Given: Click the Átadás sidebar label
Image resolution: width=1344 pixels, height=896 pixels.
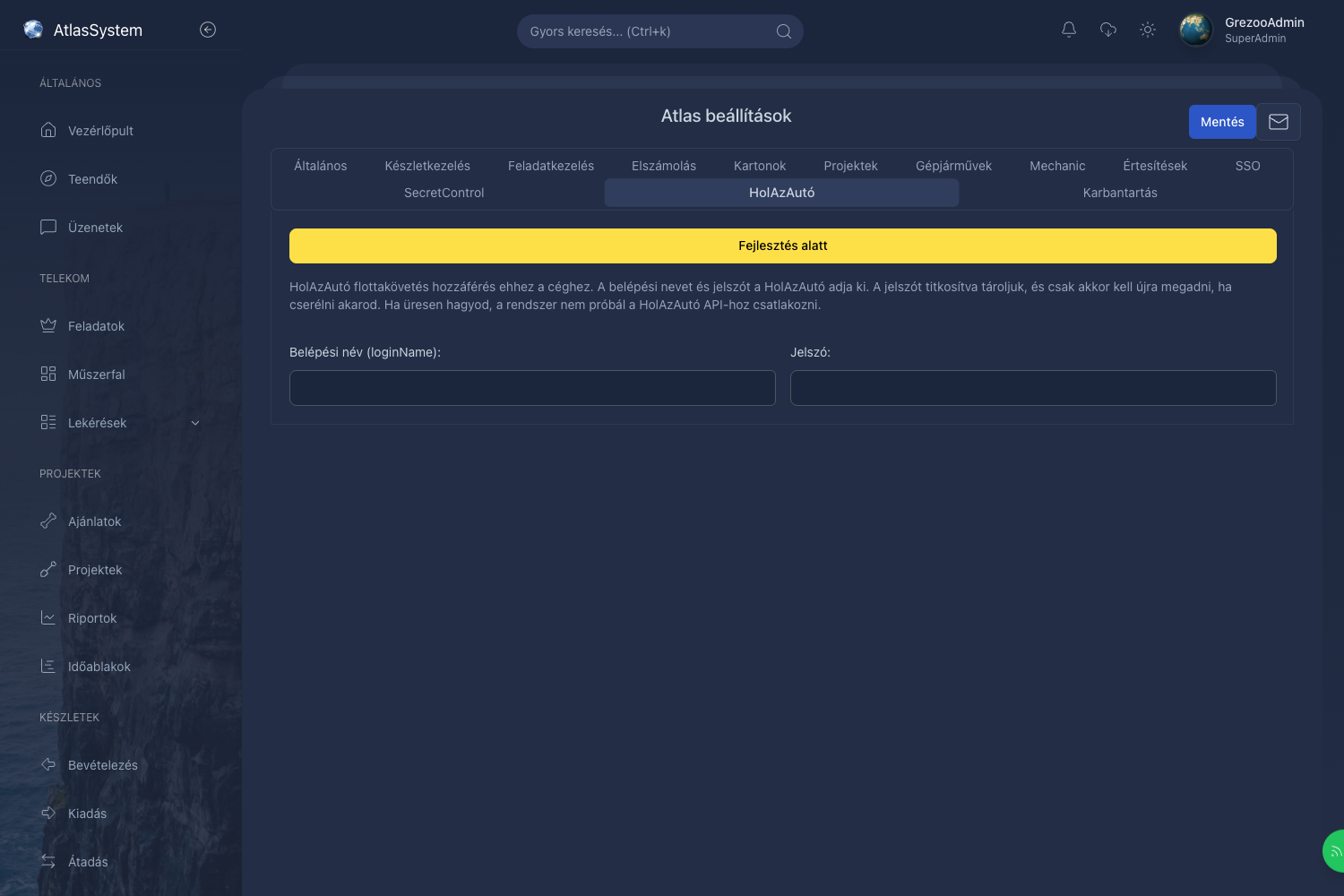Looking at the screenshot, I should pos(88,862).
